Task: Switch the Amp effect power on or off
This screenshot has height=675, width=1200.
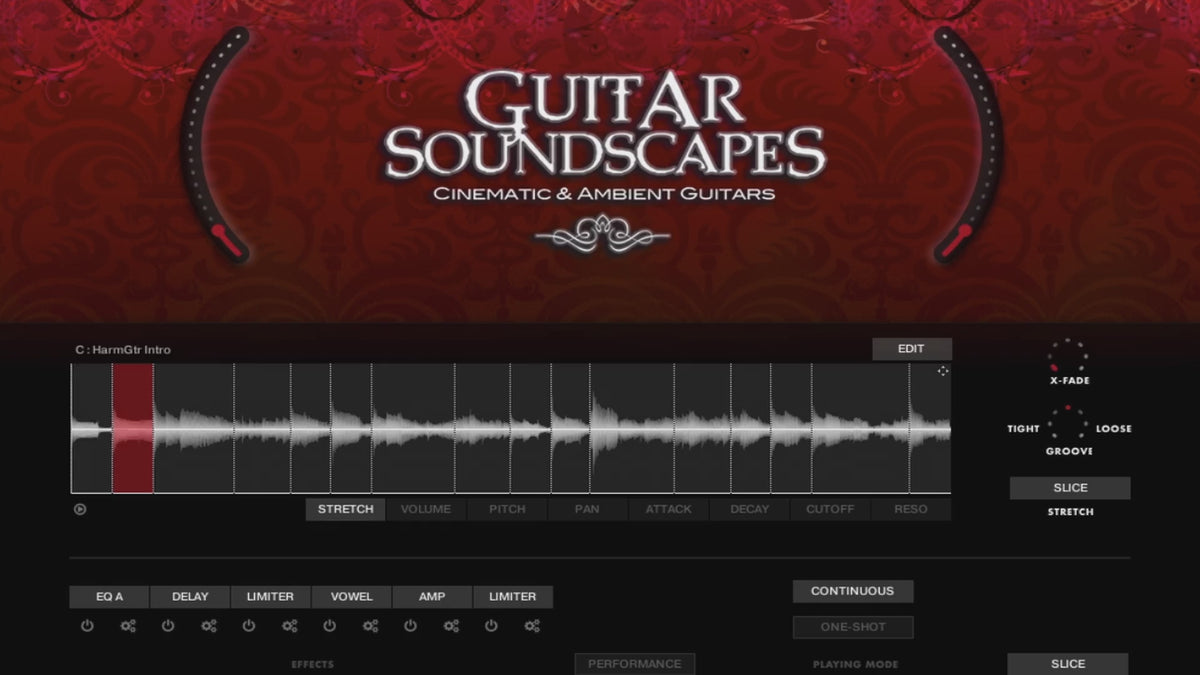Action: [410, 626]
